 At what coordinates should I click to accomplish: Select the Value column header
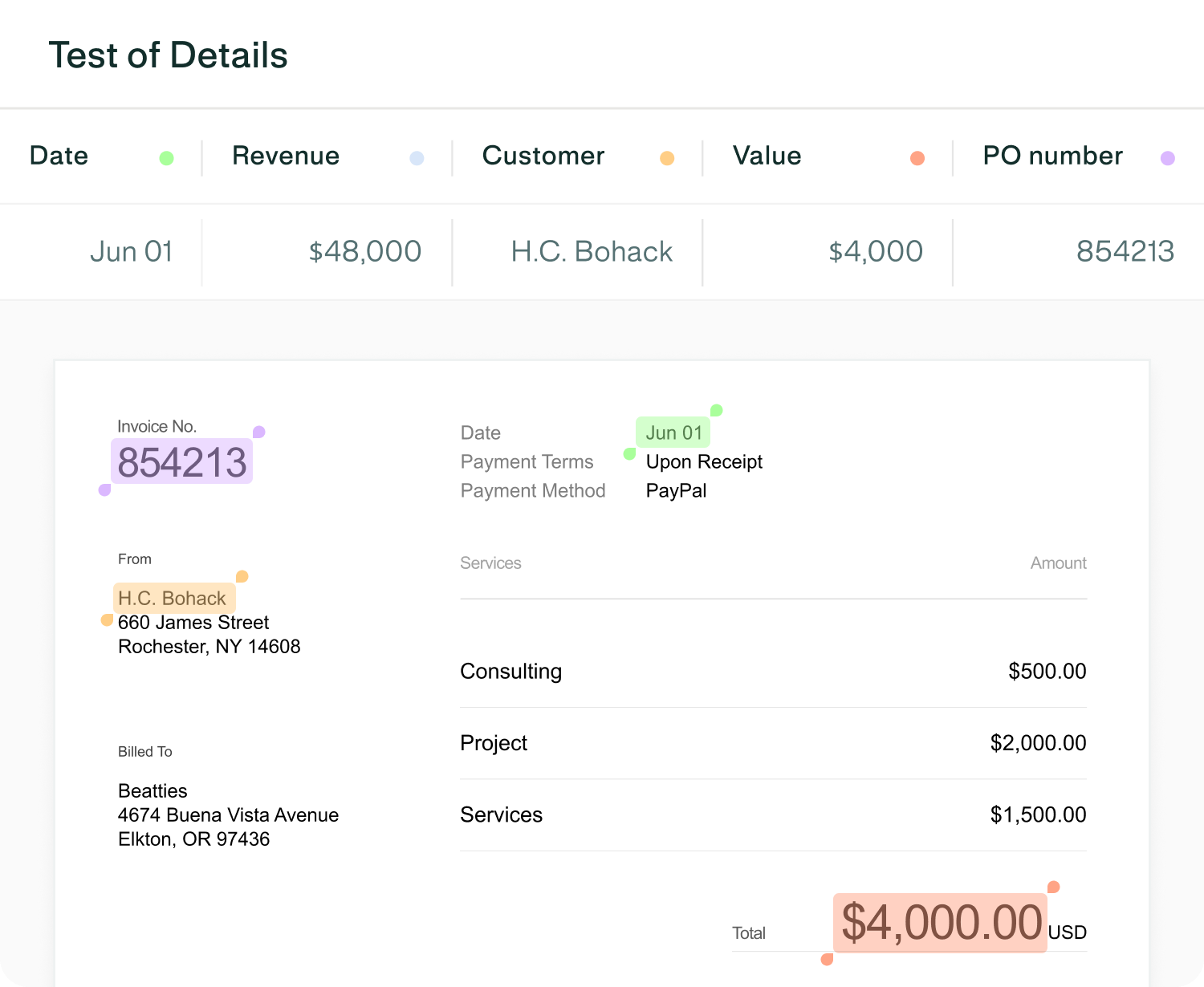tap(767, 156)
